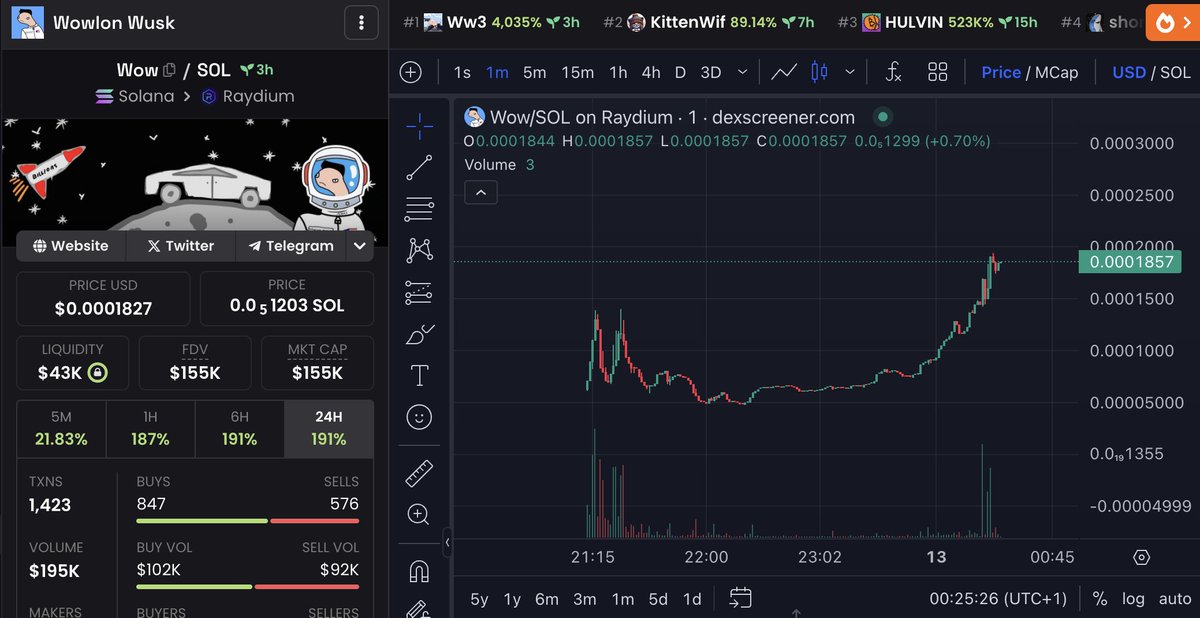Image resolution: width=1200 pixels, height=618 pixels.
Task: Set interval to 4h
Action: coord(651,72)
